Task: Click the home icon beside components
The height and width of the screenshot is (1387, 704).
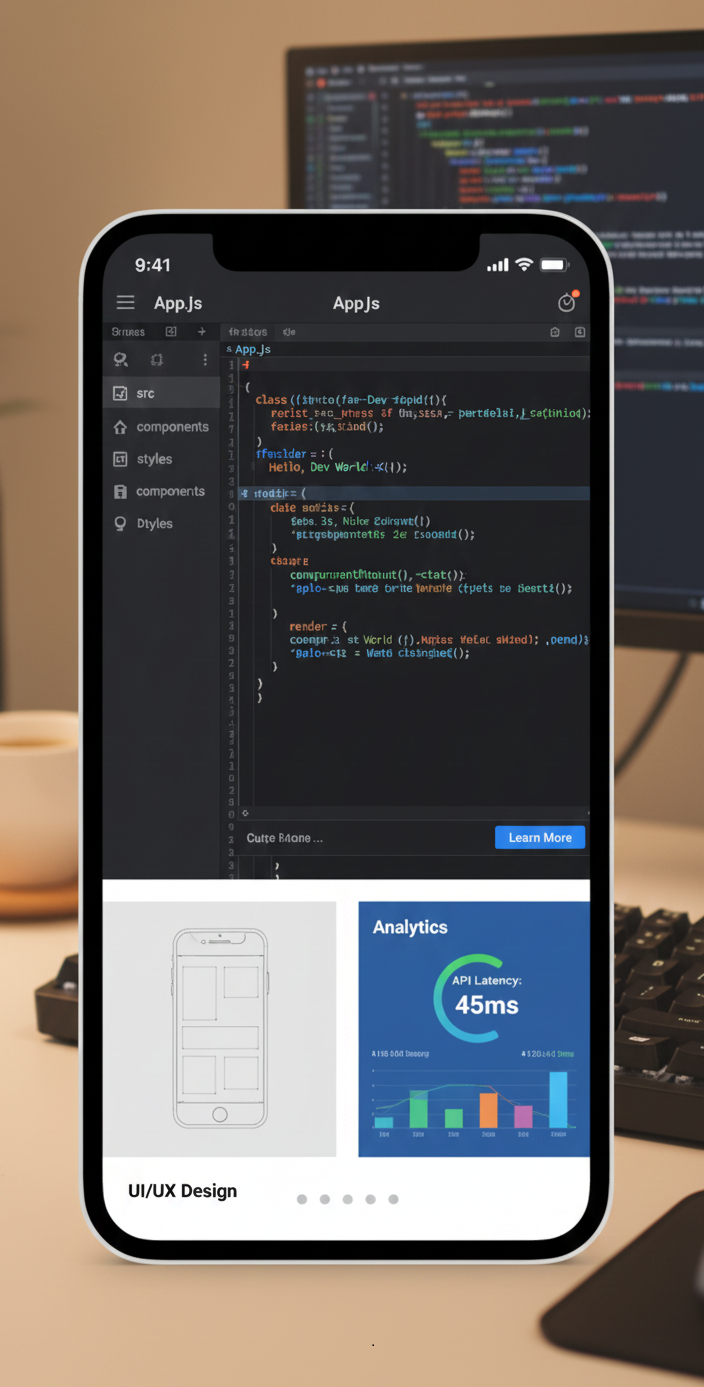Action: (120, 427)
